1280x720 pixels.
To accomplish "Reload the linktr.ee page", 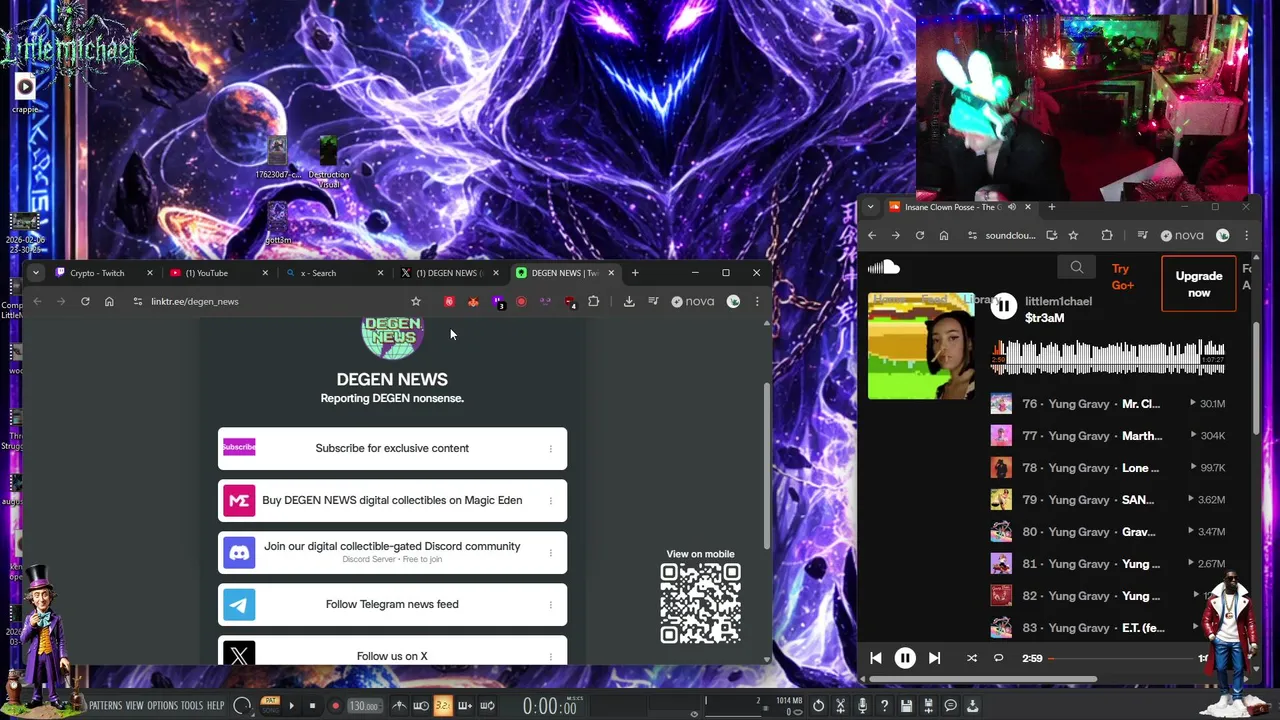I will coord(85,301).
